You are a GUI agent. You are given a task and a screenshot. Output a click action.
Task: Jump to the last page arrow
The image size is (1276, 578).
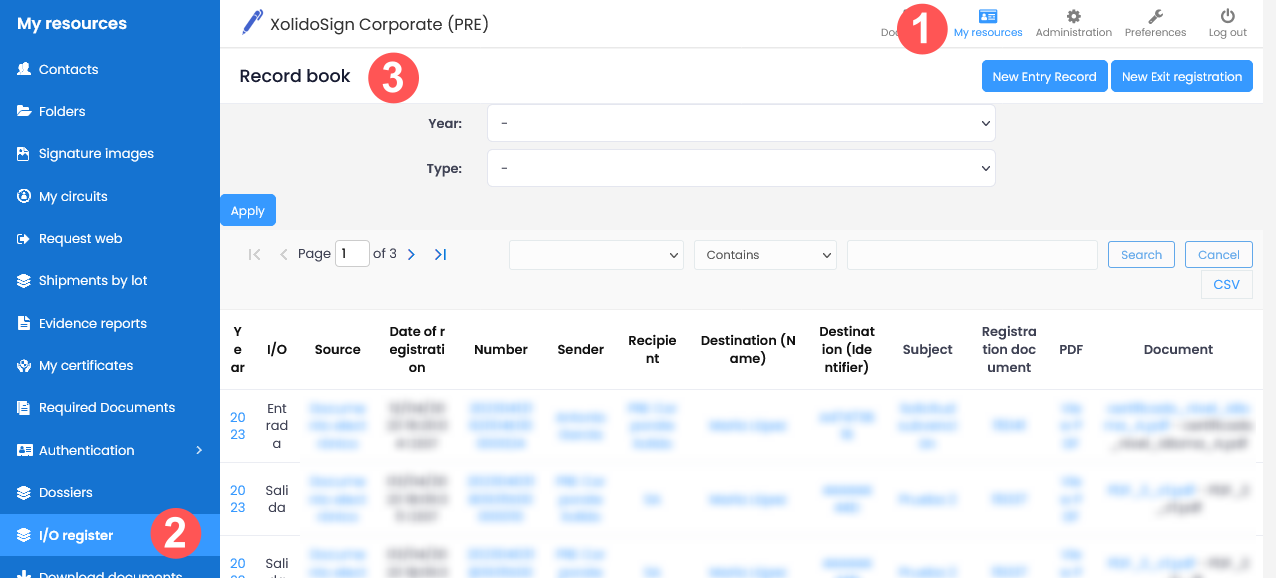pyautogui.click(x=440, y=254)
